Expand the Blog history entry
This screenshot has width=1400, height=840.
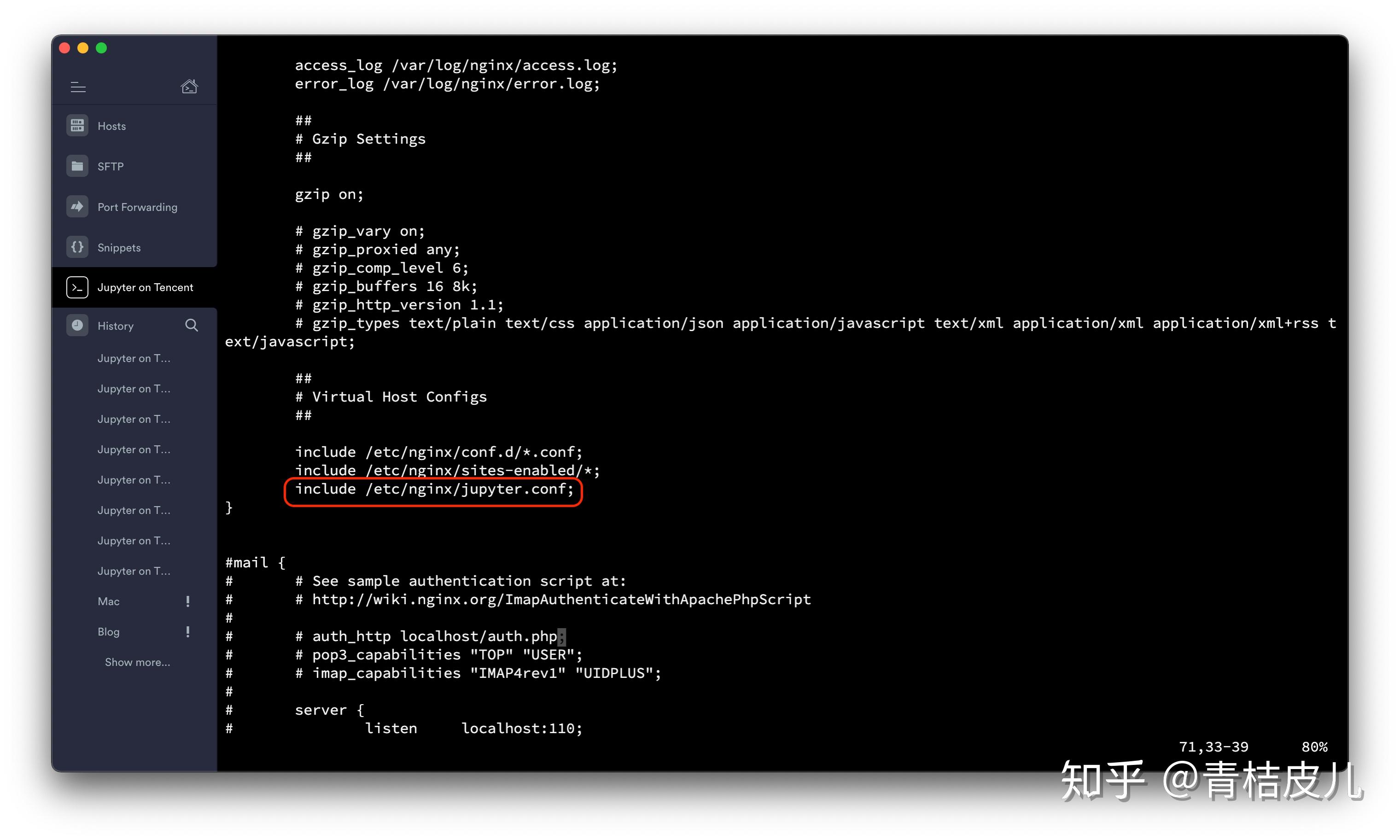click(108, 631)
